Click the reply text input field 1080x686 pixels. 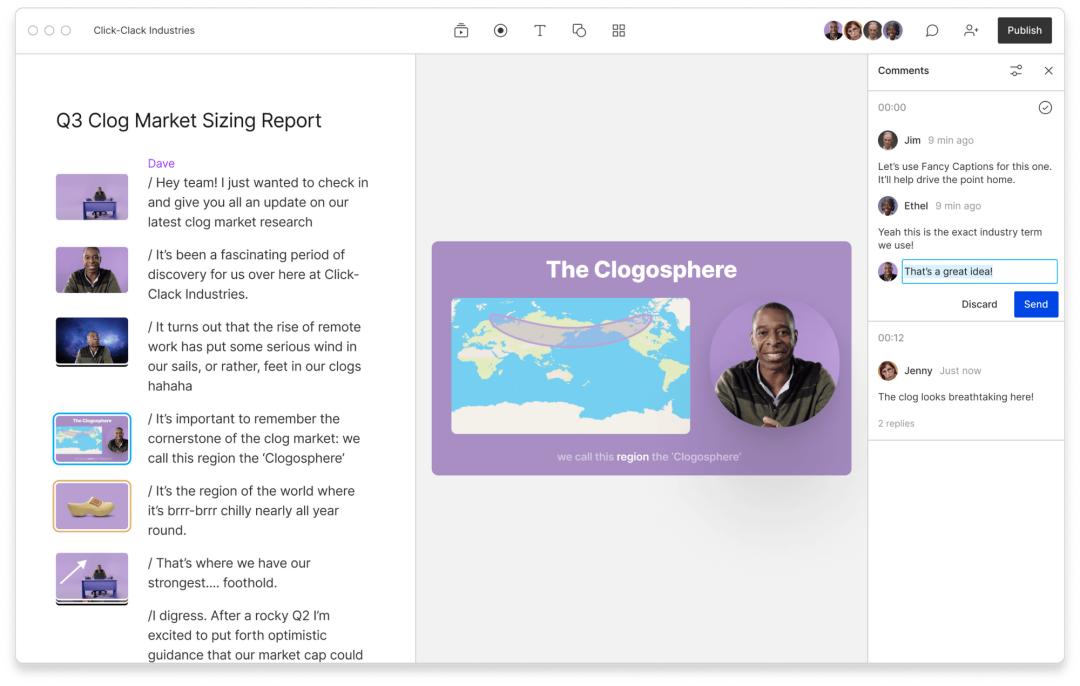(x=978, y=272)
